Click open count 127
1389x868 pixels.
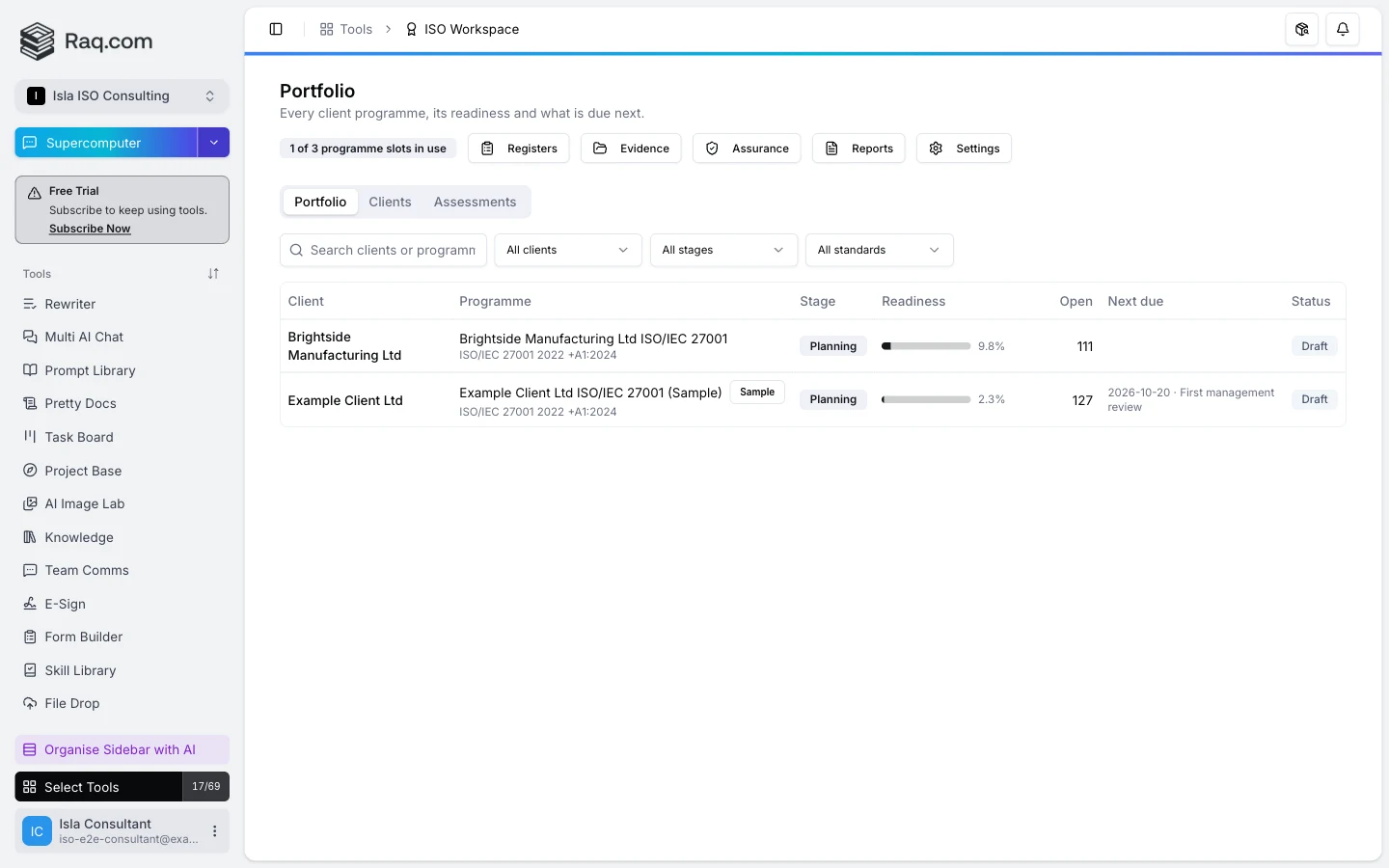pyautogui.click(x=1082, y=400)
